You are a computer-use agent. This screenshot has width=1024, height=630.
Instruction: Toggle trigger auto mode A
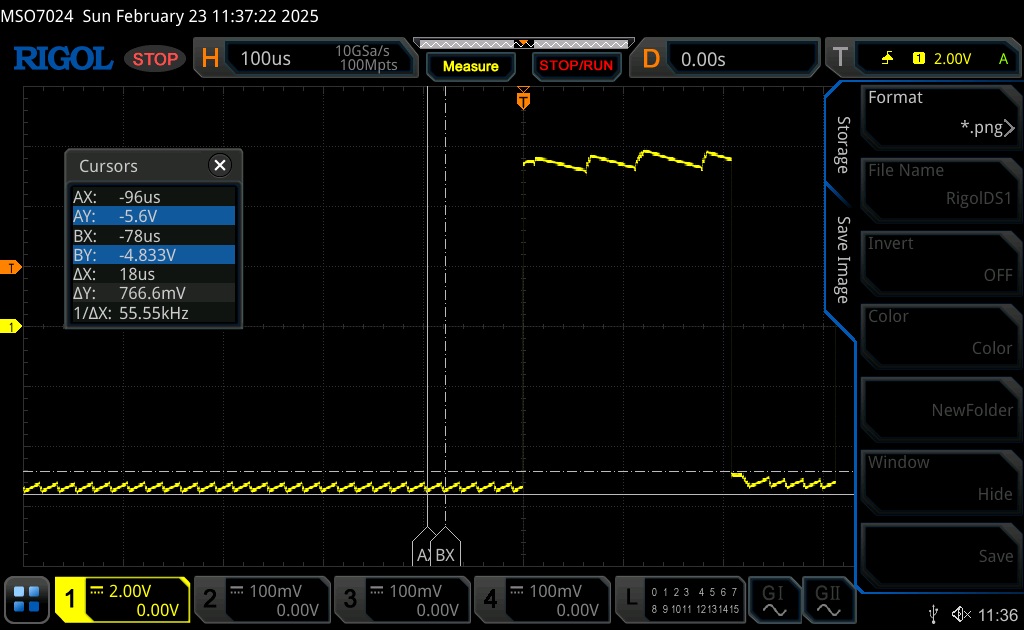tap(1003, 59)
